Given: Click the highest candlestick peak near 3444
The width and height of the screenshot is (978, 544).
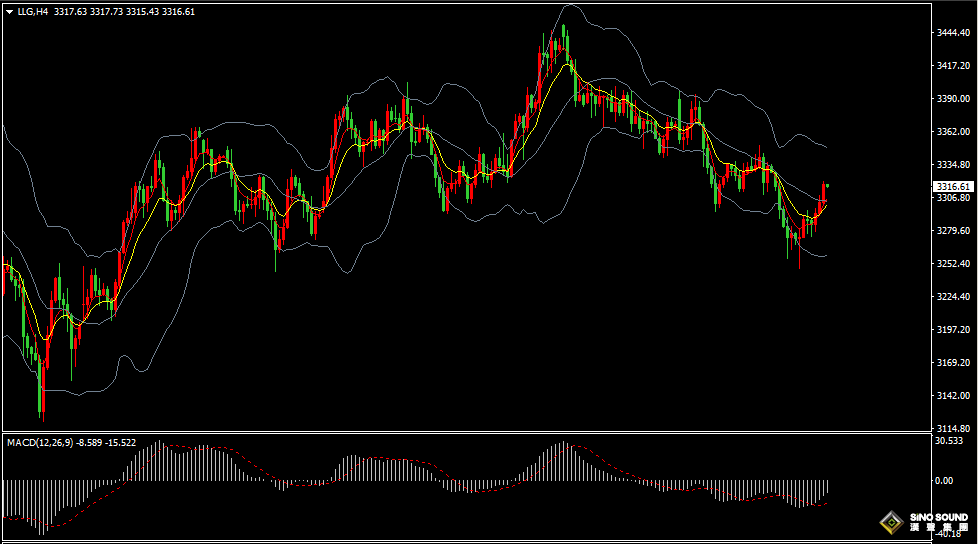Looking at the screenshot, I should (564, 28).
